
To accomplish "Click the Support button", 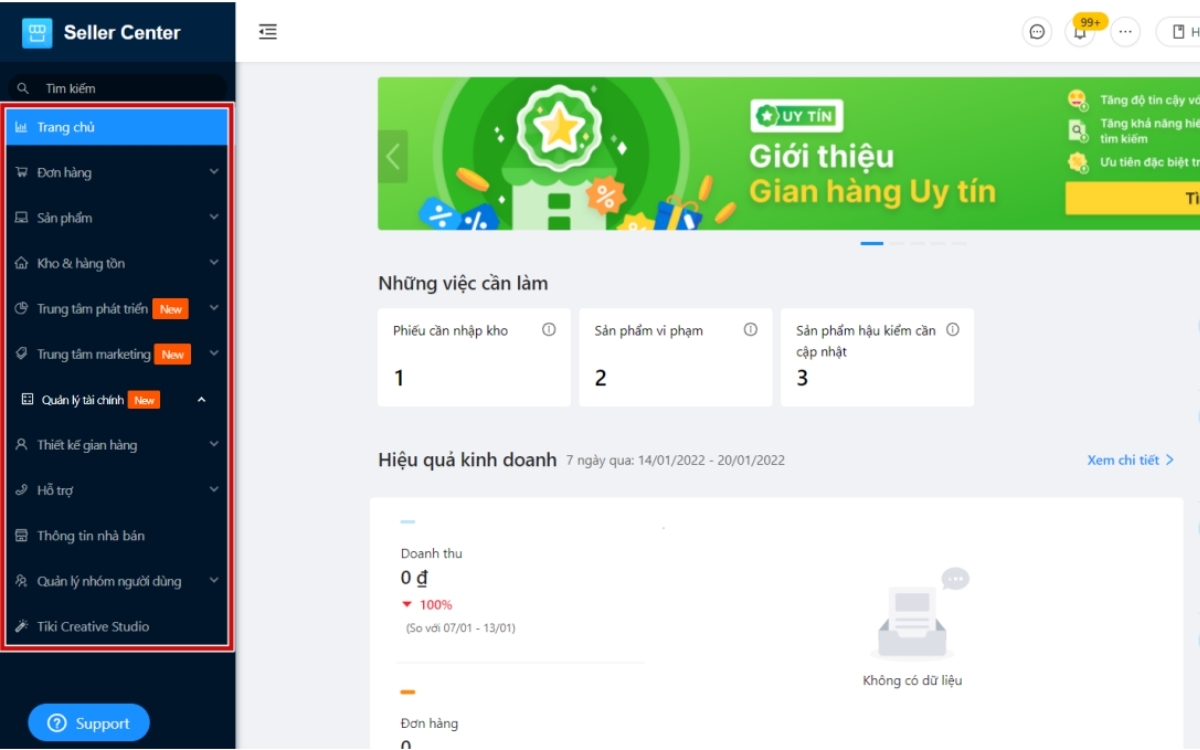I will tap(89, 723).
